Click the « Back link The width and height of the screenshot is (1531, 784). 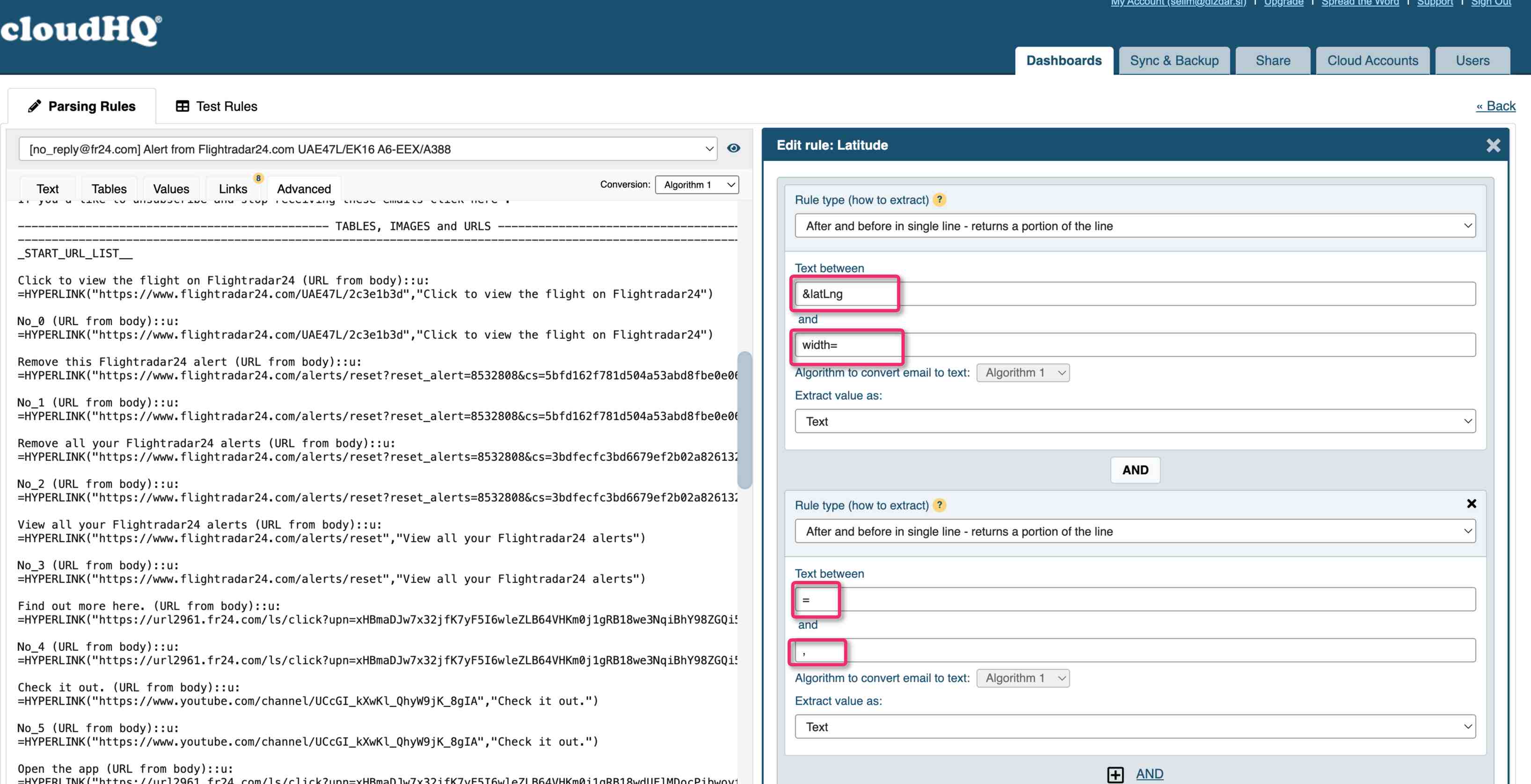(x=1495, y=106)
